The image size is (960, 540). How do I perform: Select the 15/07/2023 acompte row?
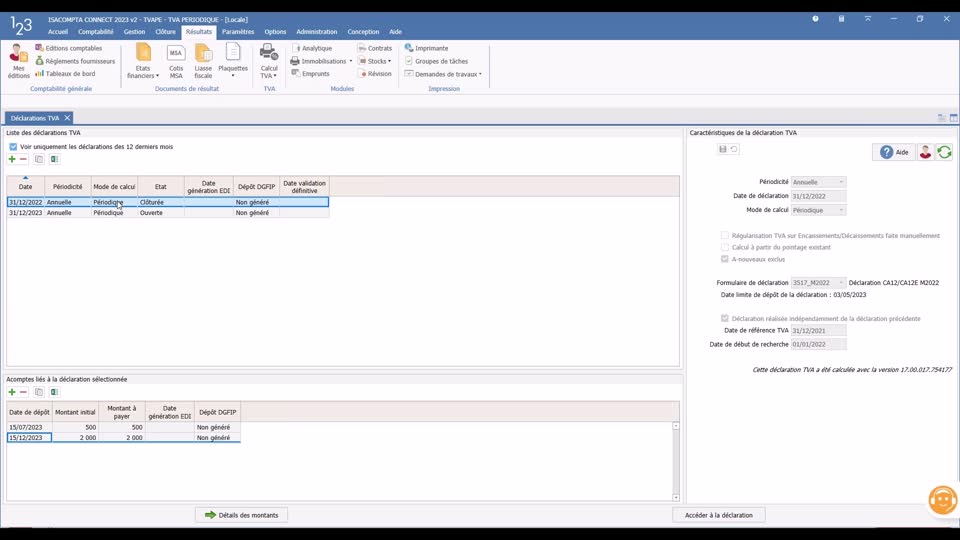[123, 427]
